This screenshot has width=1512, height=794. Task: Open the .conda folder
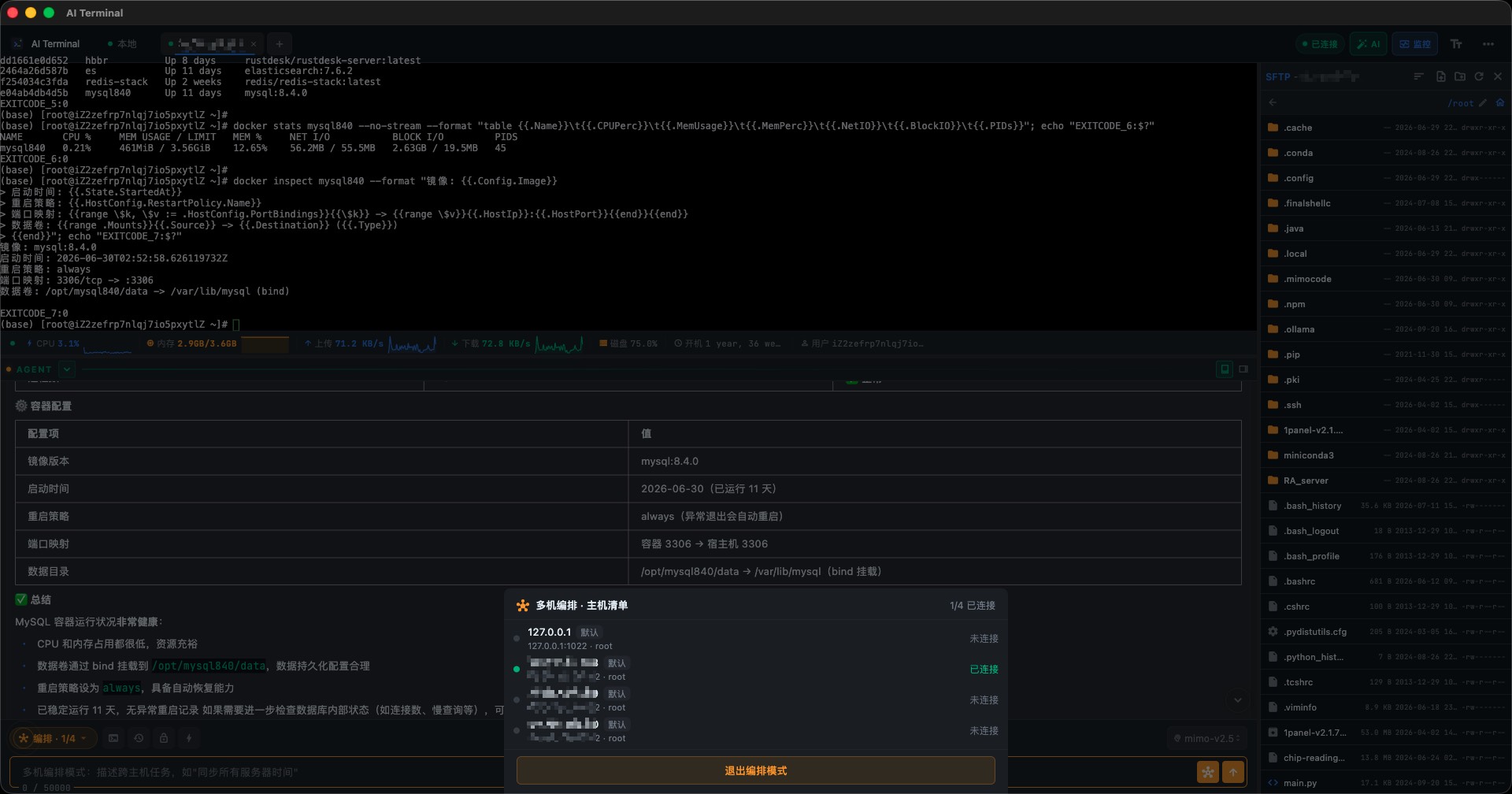click(x=1385, y=153)
